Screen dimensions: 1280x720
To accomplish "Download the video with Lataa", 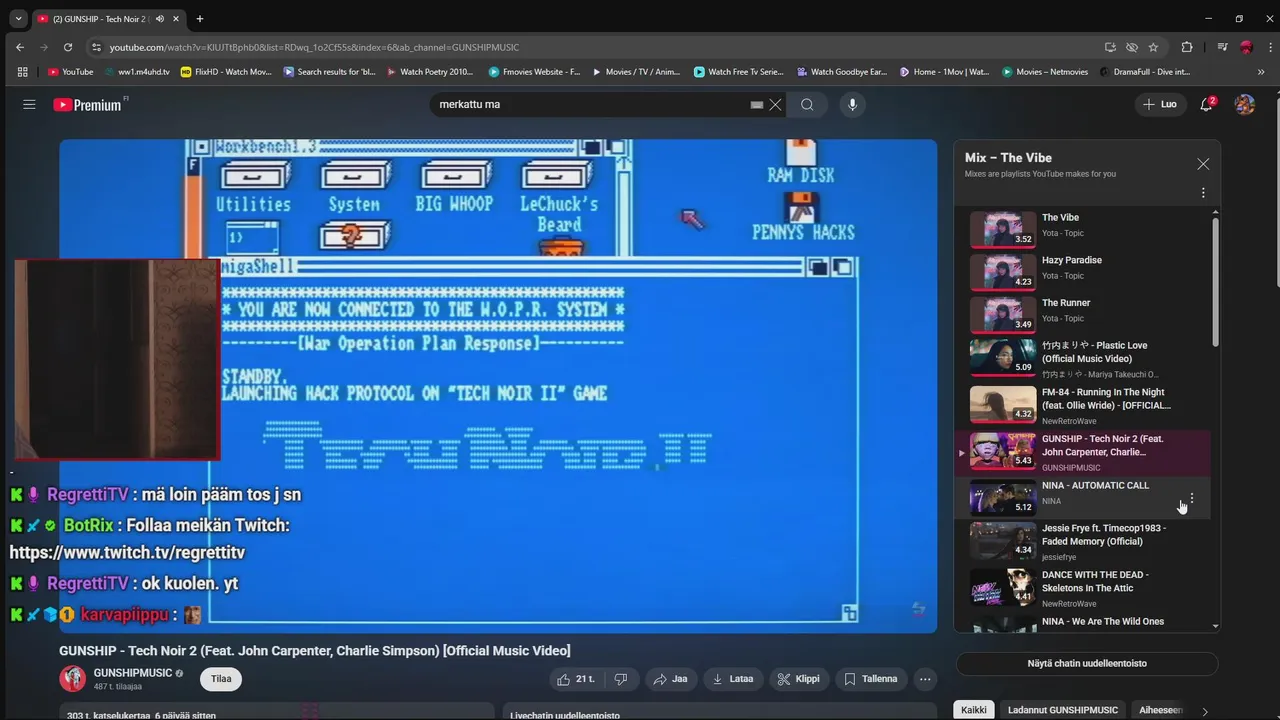I will tap(733, 679).
